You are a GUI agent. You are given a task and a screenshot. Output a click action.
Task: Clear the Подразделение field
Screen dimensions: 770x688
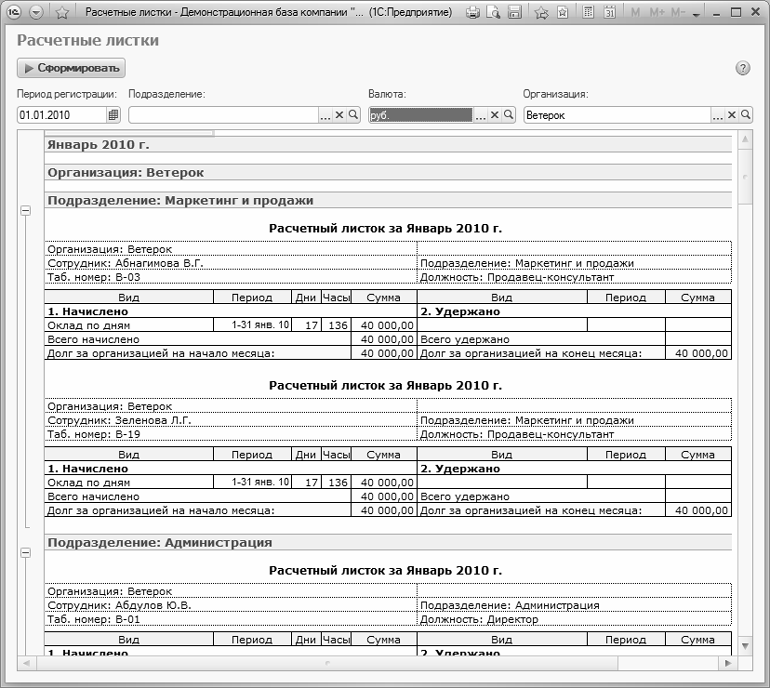click(339, 115)
